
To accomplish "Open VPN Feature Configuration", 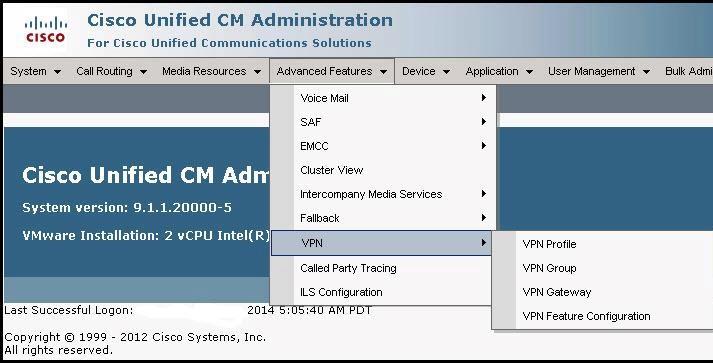I will pyautogui.click(x=603, y=316).
